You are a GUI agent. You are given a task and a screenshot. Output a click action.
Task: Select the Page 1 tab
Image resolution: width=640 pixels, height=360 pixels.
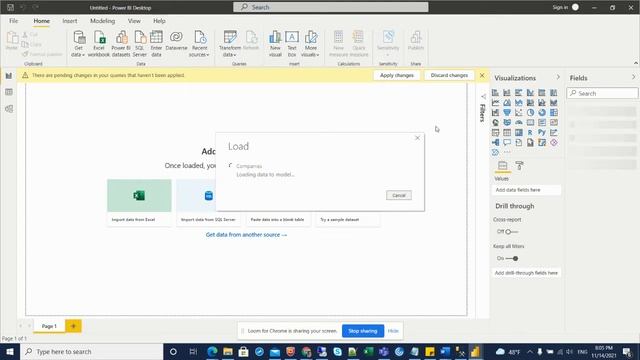click(x=49, y=326)
